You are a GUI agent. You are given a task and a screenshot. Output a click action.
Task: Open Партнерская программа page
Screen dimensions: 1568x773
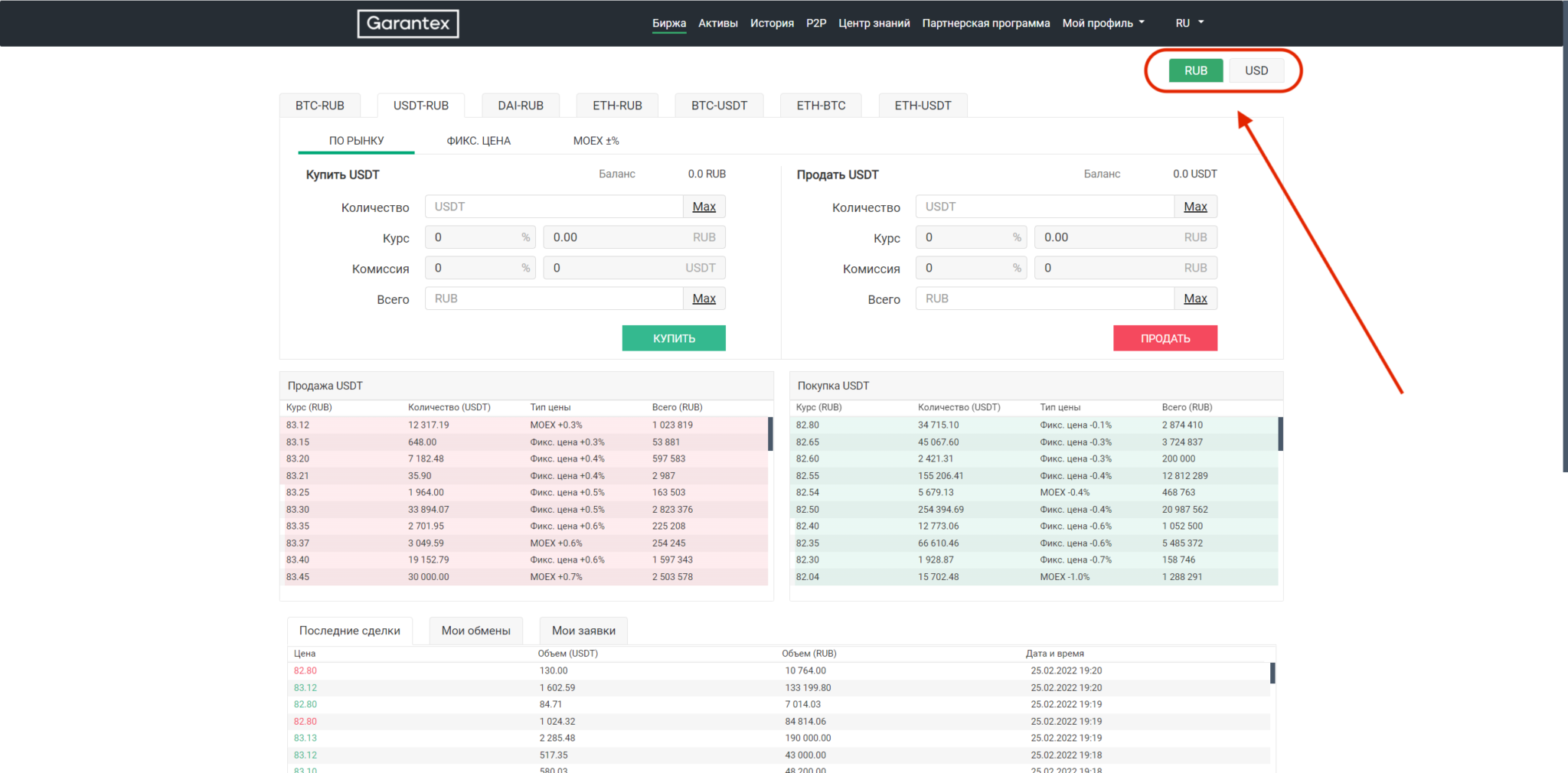[986, 23]
